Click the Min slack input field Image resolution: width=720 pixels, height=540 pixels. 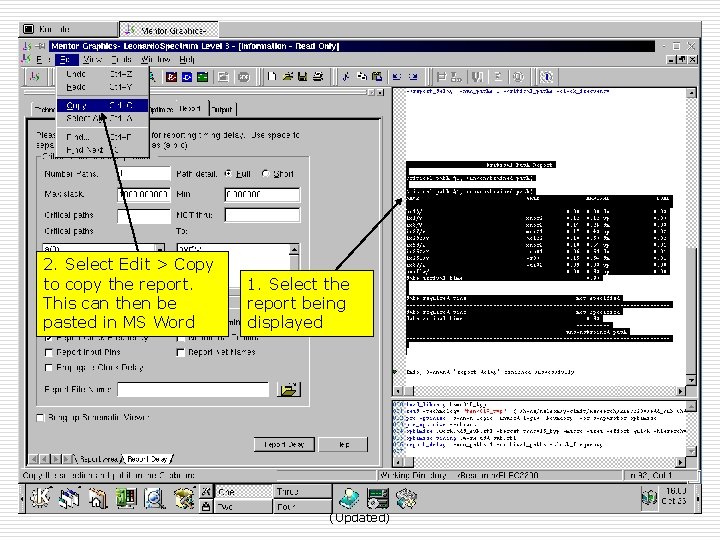(262, 195)
